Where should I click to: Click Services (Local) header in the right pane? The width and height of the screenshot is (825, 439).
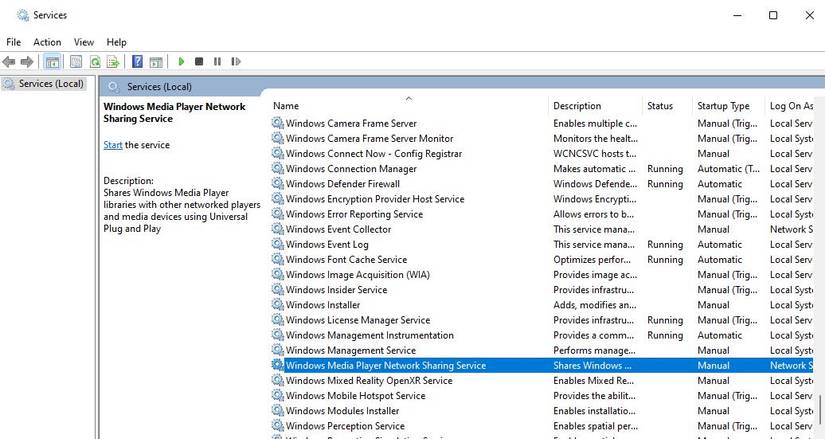[159, 87]
